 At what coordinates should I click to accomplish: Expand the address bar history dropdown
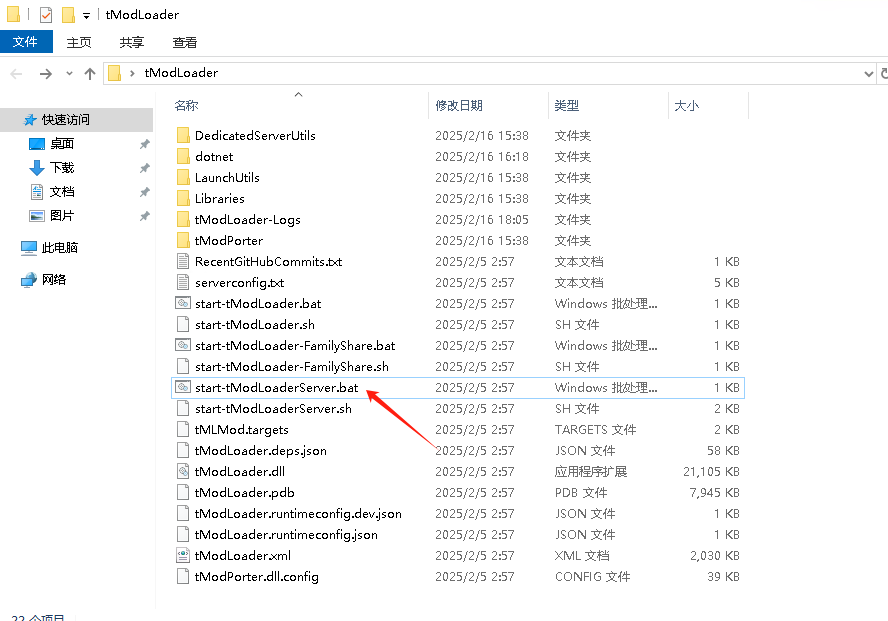click(868, 74)
